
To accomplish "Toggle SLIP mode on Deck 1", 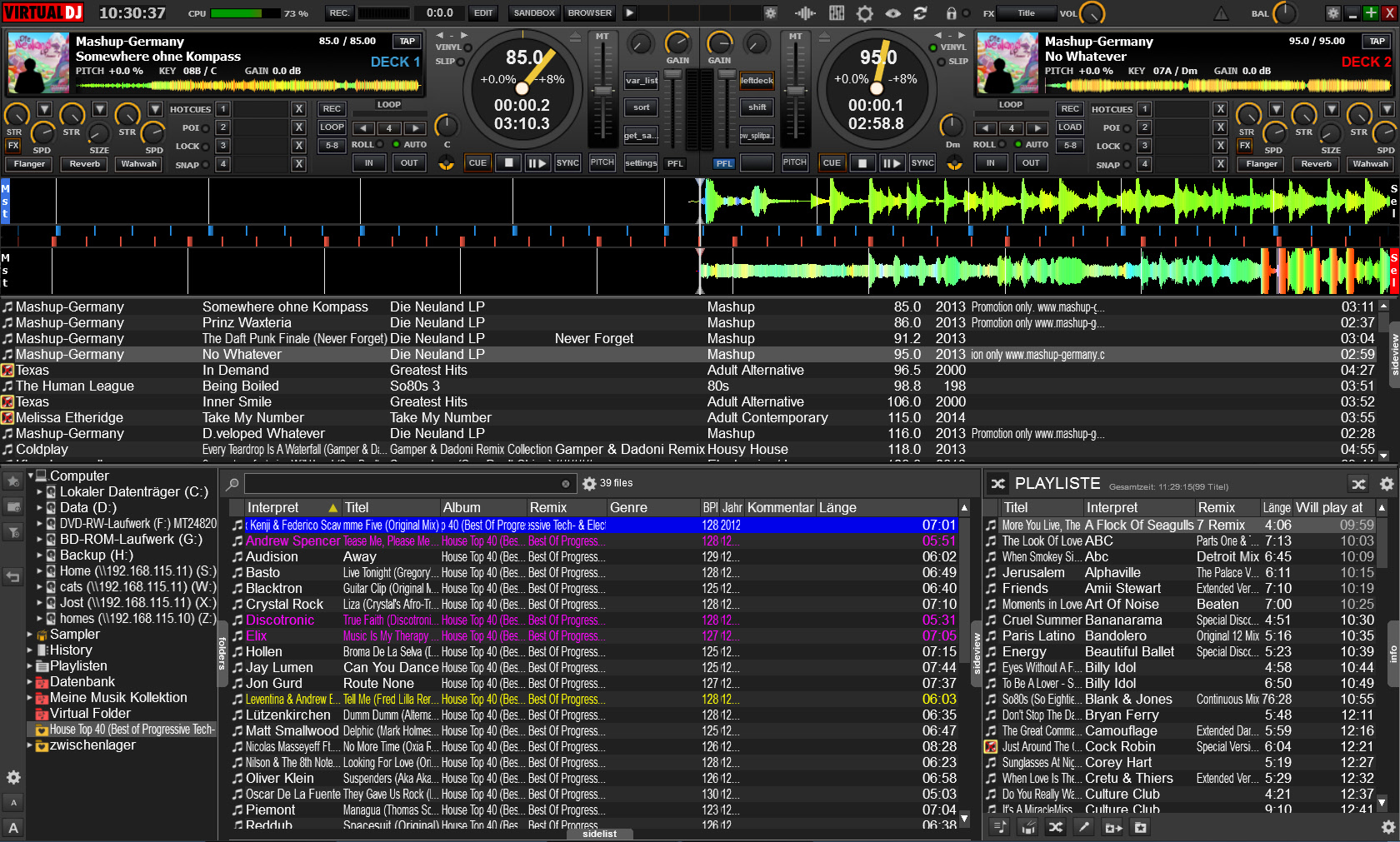I will click(x=461, y=62).
